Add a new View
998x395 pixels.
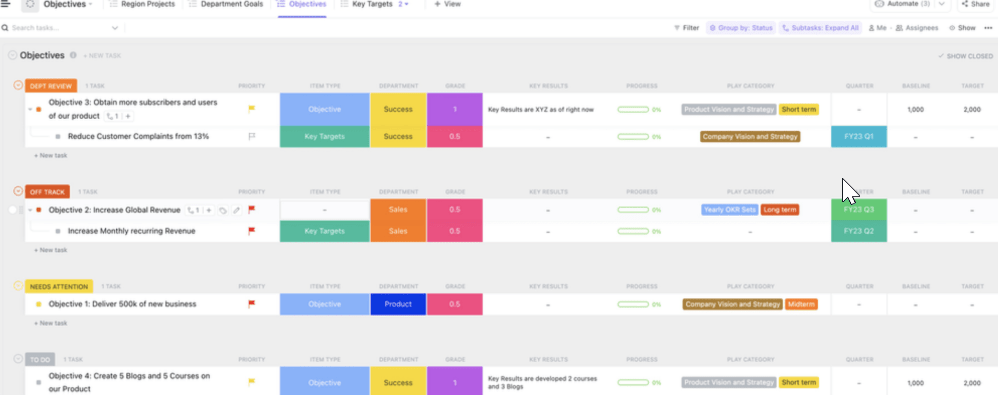(447, 4)
